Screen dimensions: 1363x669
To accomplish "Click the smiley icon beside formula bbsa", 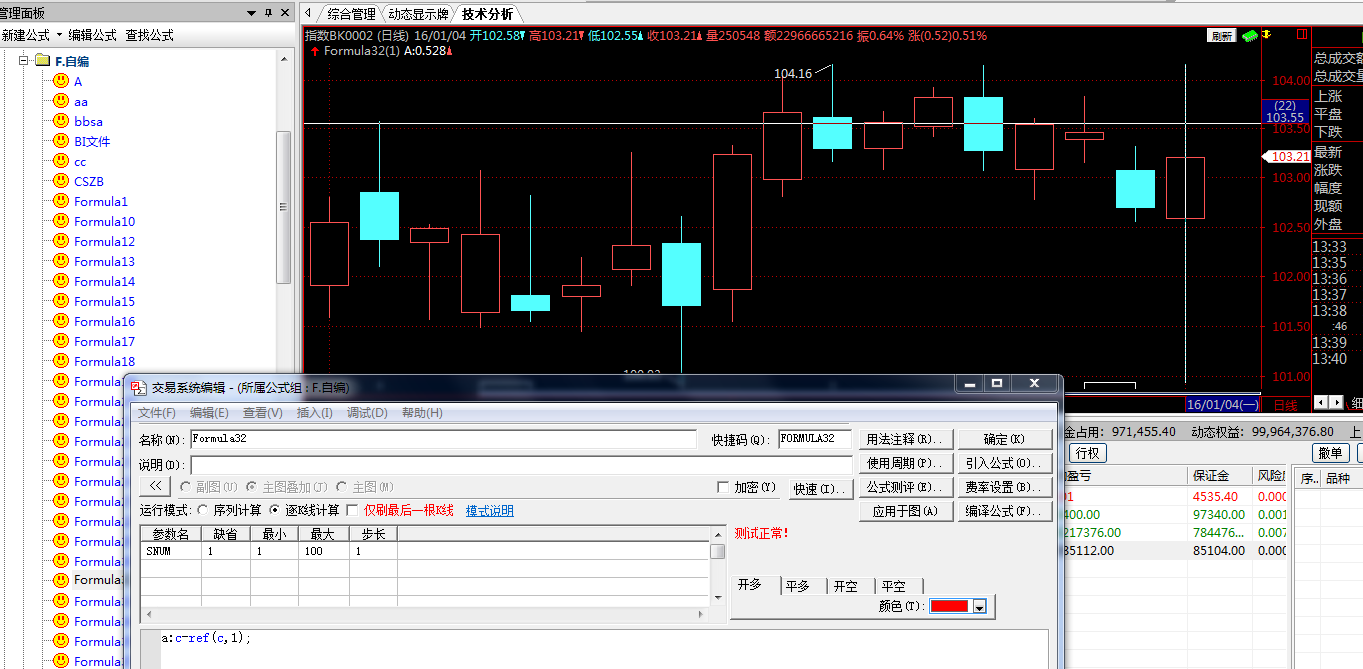I will click(x=61, y=121).
